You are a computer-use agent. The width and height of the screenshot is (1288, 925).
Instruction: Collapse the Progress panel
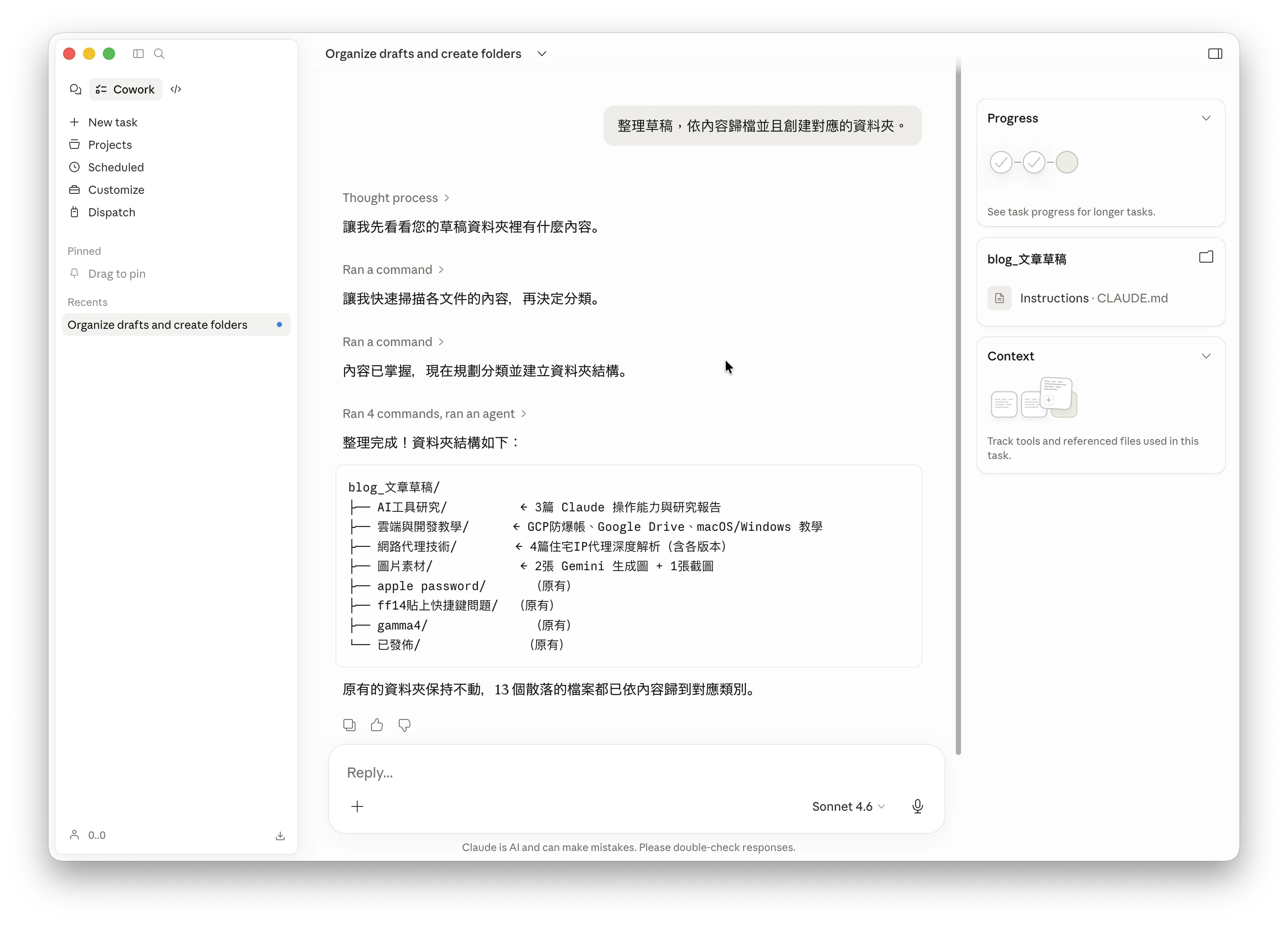[1206, 118]
